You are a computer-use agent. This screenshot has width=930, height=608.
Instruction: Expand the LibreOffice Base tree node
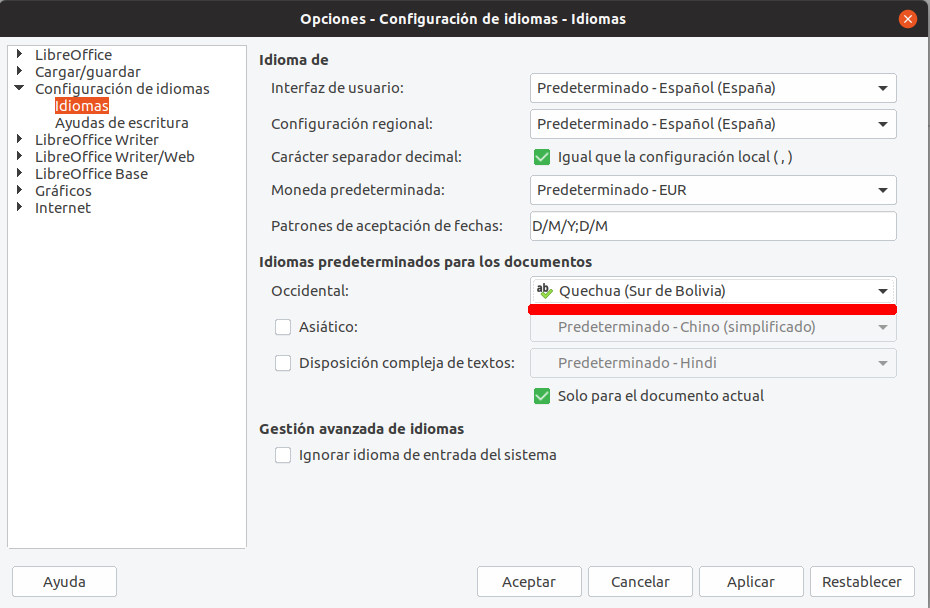(20, 173)
